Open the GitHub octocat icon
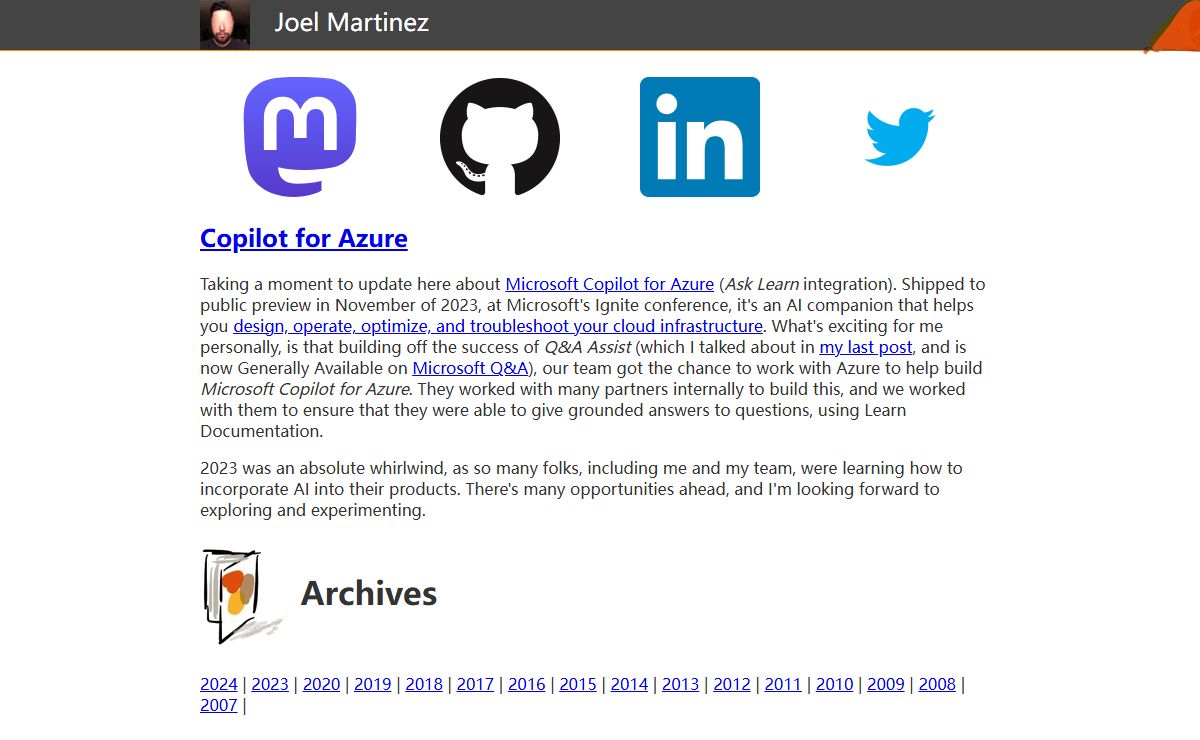Screen dimensions: 1200x740 coord(500,137)
